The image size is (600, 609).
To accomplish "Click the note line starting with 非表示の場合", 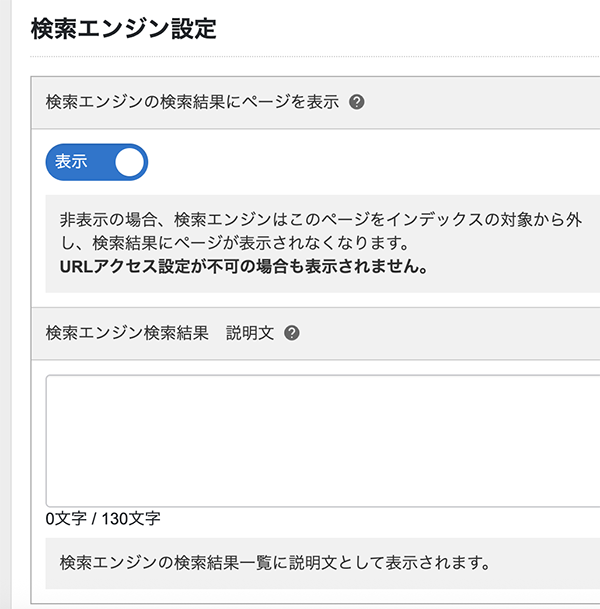I will point(320,219).
